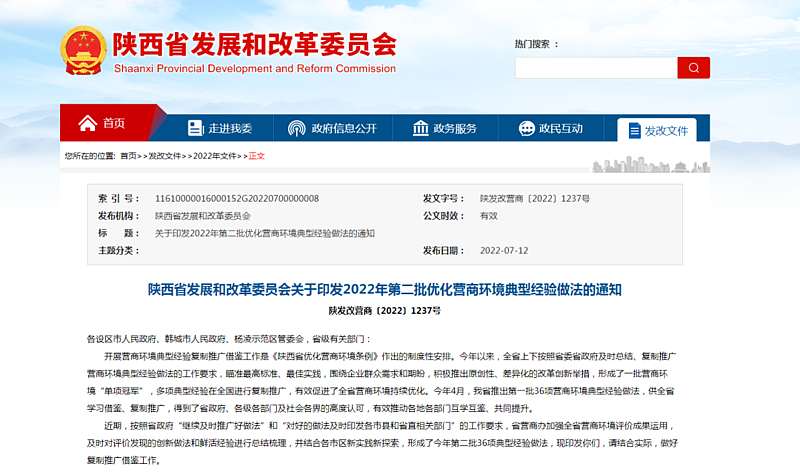Click the 政民互动 people icon
Image resolution: width=800 pixels, height=472 pixels.
coord(523,128)
